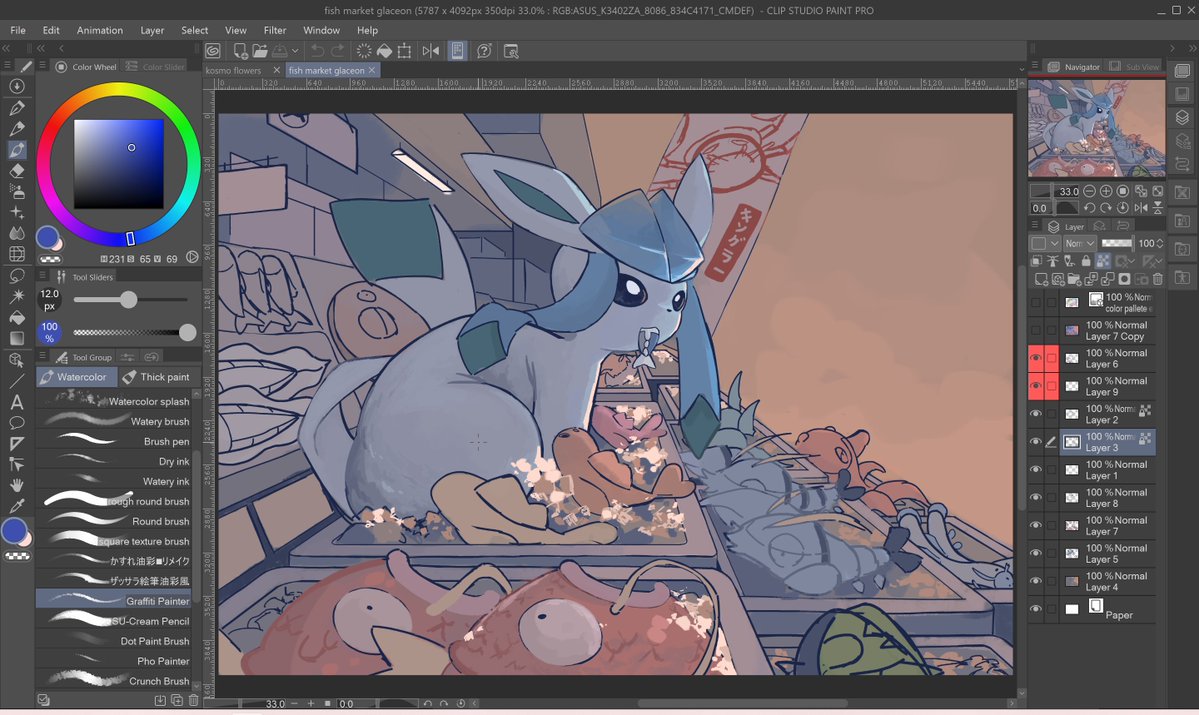Click the Undo arrow in command bar
The height and width of the screenshot is (715, 1199).
tap(317, 51)
